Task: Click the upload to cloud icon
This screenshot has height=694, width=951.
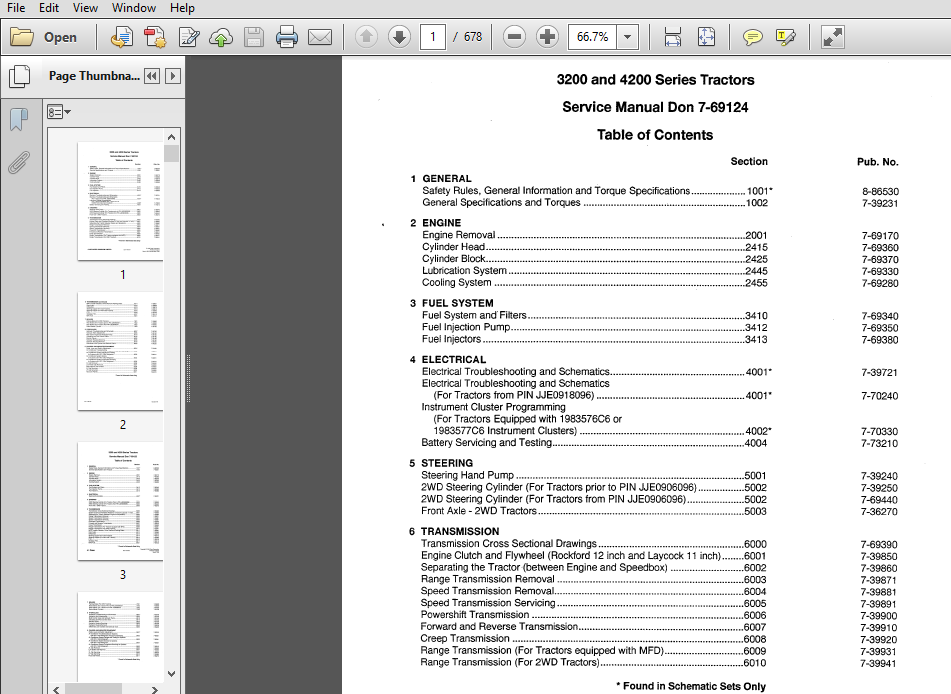Action: [x=221, y=38]
